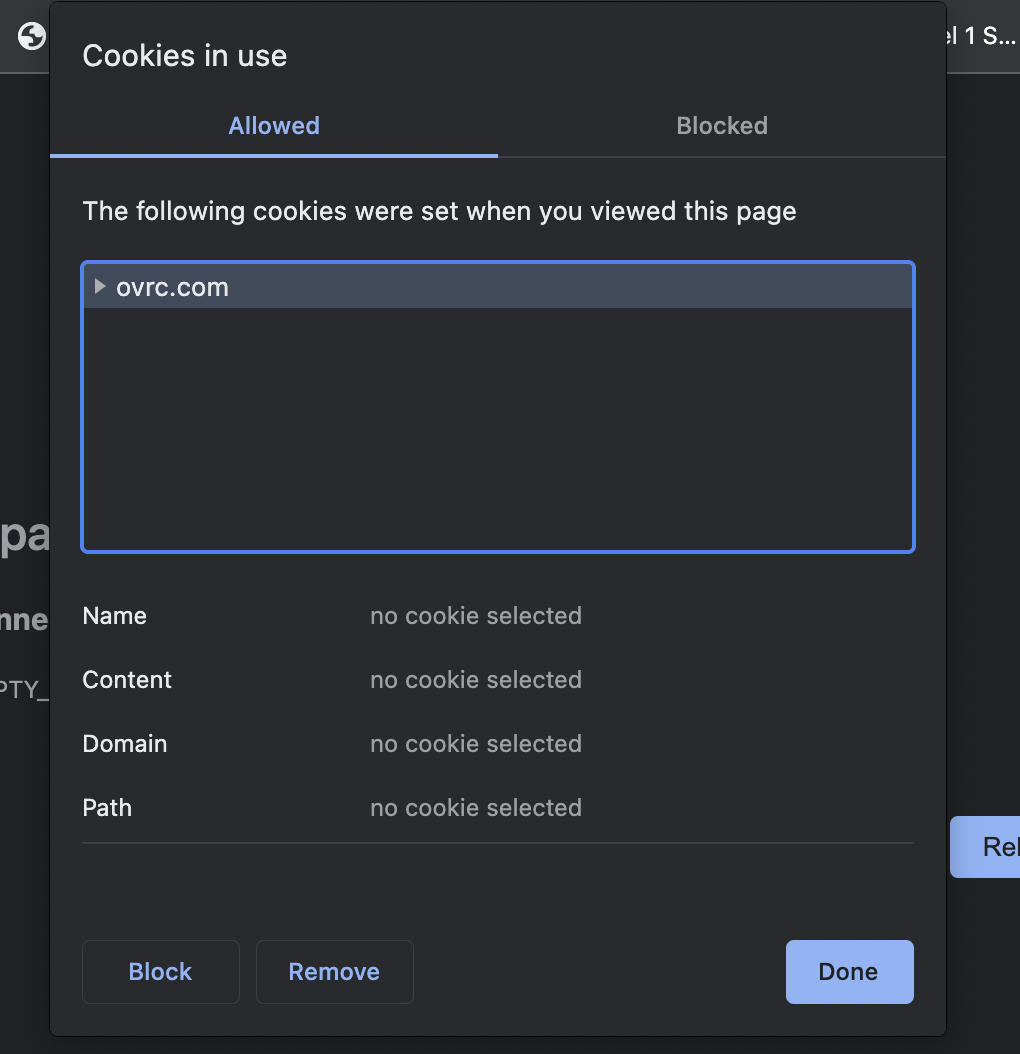1020x1054 pixels.
Task: Click the Name field label
Action: tap(115, 616)
